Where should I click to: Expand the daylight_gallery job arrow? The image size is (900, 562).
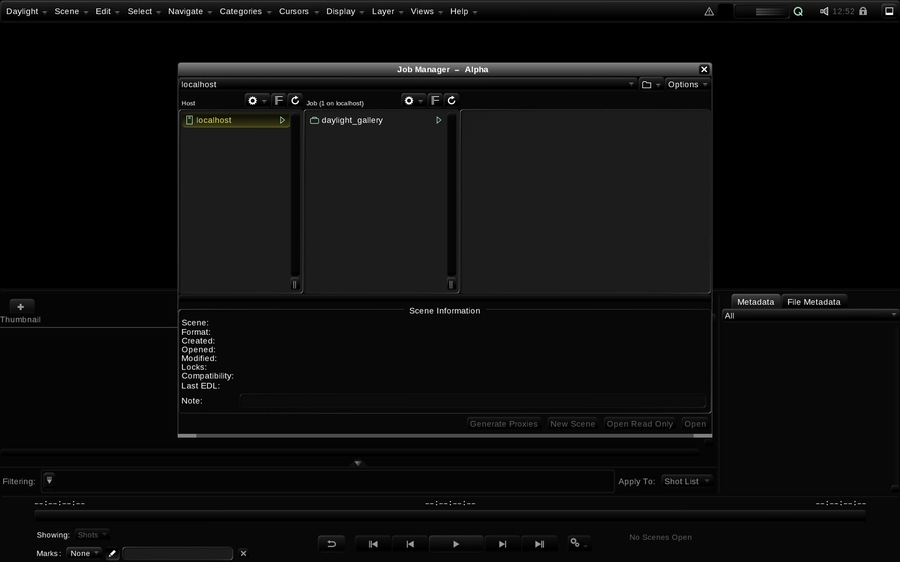(439, 120)
